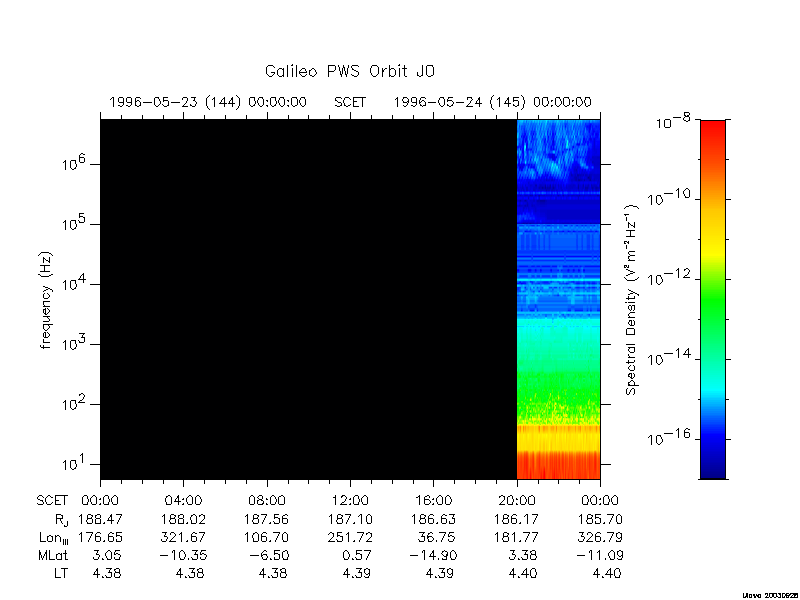Click the LT row label

pyautogui.click(x=61, y=573)
